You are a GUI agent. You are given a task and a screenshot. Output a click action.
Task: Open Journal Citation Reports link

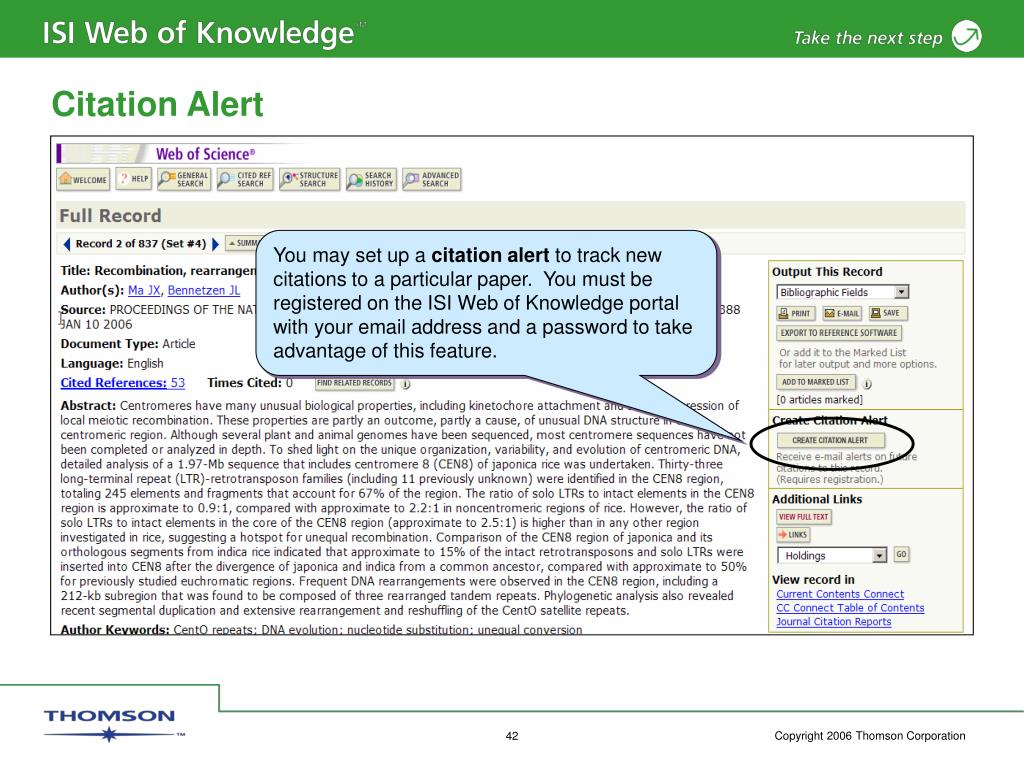click(833, 622)
